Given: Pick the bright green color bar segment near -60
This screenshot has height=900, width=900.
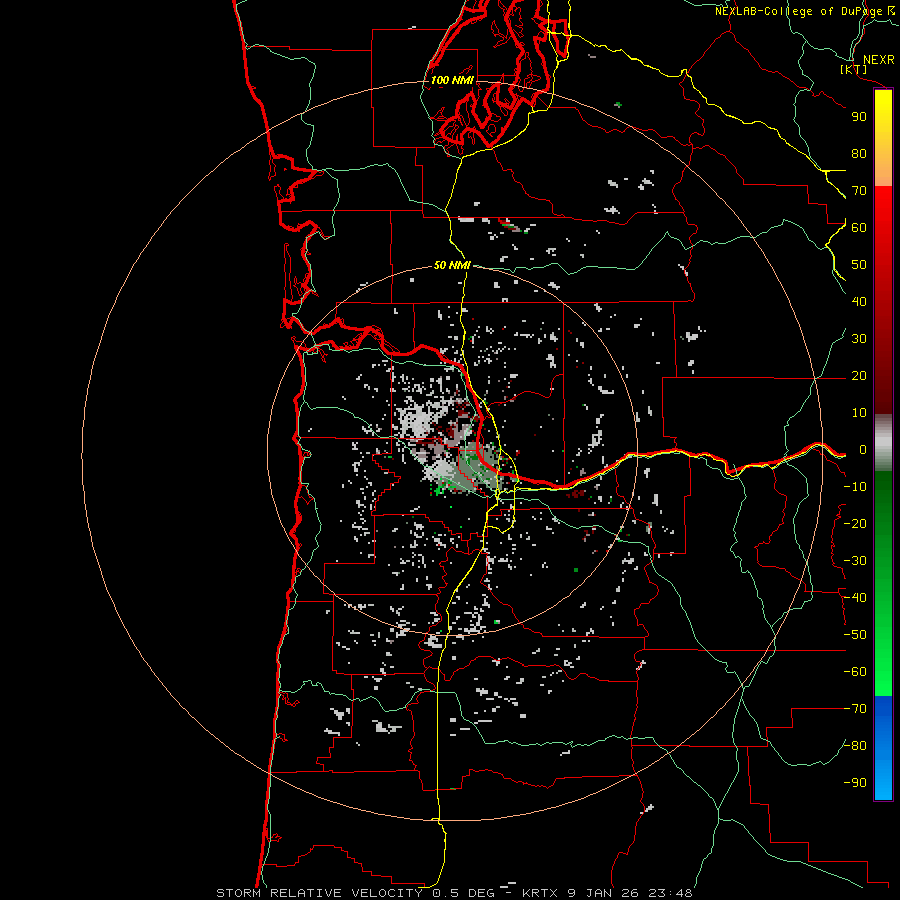Looking at the screenshot, I should click(x=883, y=677).
